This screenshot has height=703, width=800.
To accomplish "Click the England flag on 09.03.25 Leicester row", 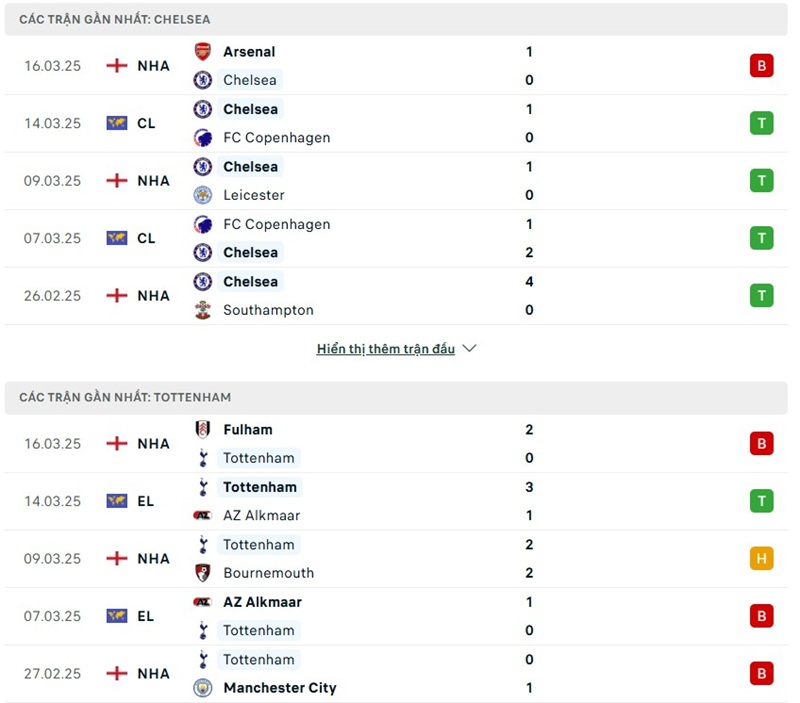I will coord(117,181).
